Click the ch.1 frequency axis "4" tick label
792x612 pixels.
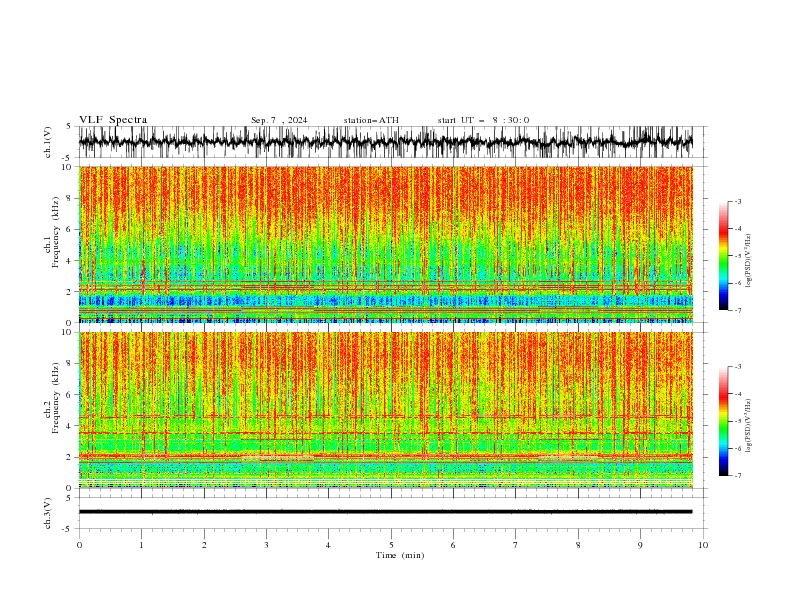click(70, 261)
